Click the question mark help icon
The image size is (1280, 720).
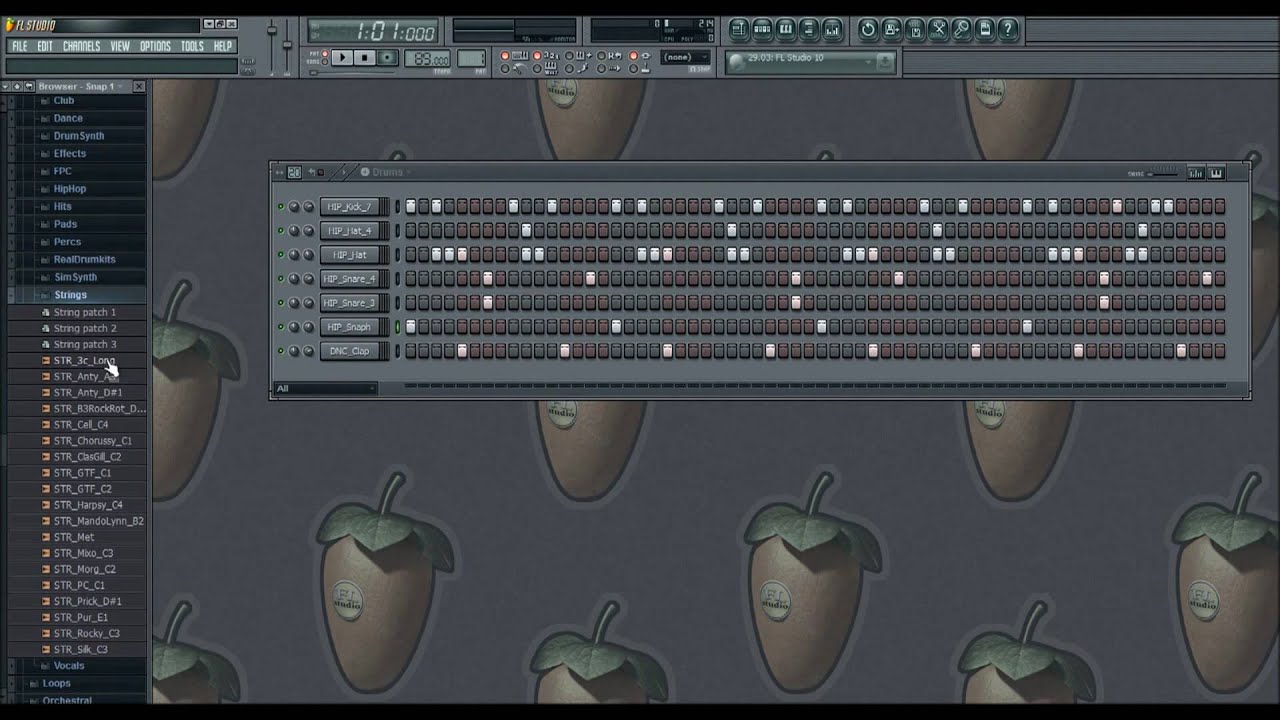1008,29
